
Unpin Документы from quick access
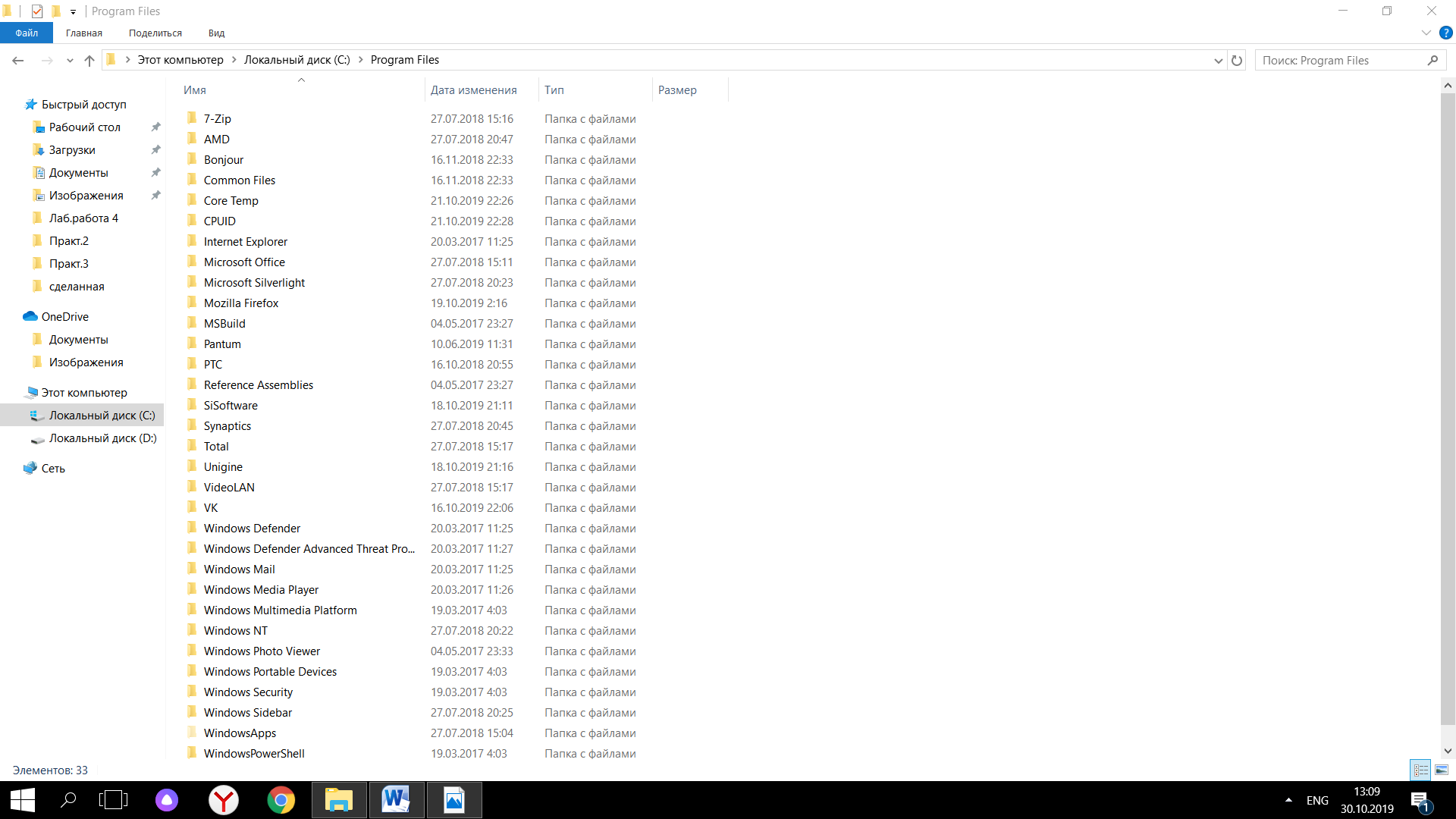point(155,172)
